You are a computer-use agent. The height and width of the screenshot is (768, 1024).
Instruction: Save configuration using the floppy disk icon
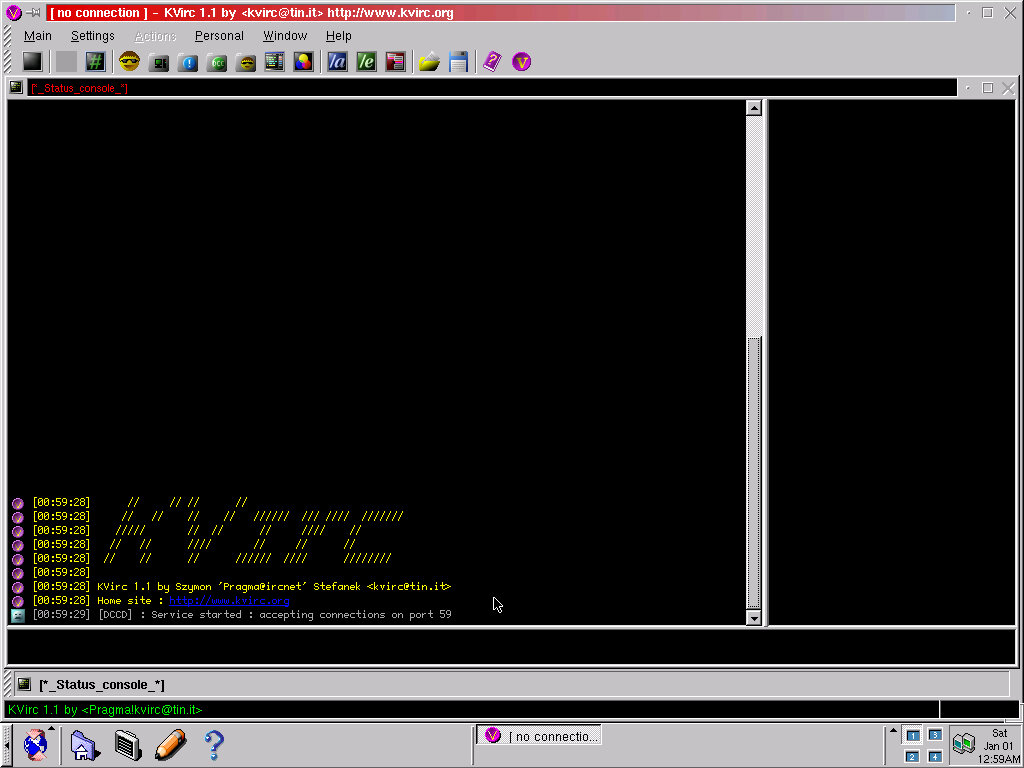[458, 61]
